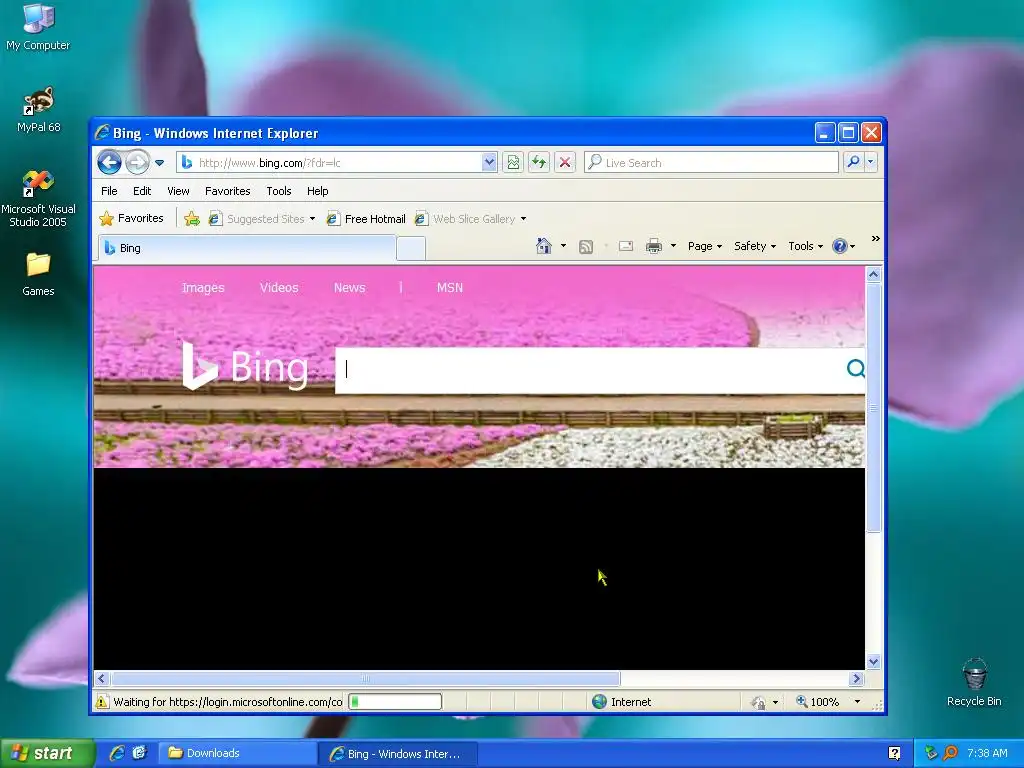Image resolution: width=1024 pixels, height=768 pixels.
Task: Click the page loading progress bar
Action: click(x=395, y=702)
